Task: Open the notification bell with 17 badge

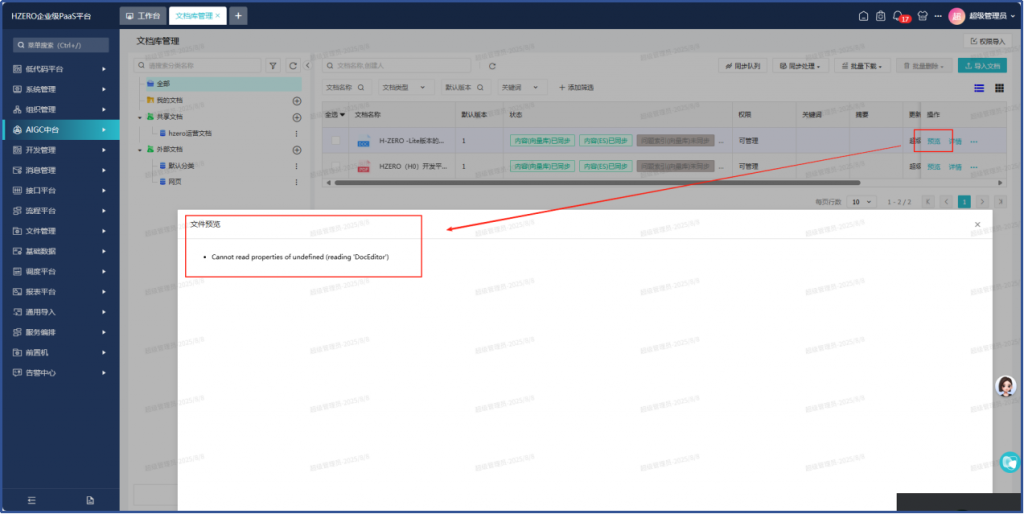Action: tap(898, 16)
